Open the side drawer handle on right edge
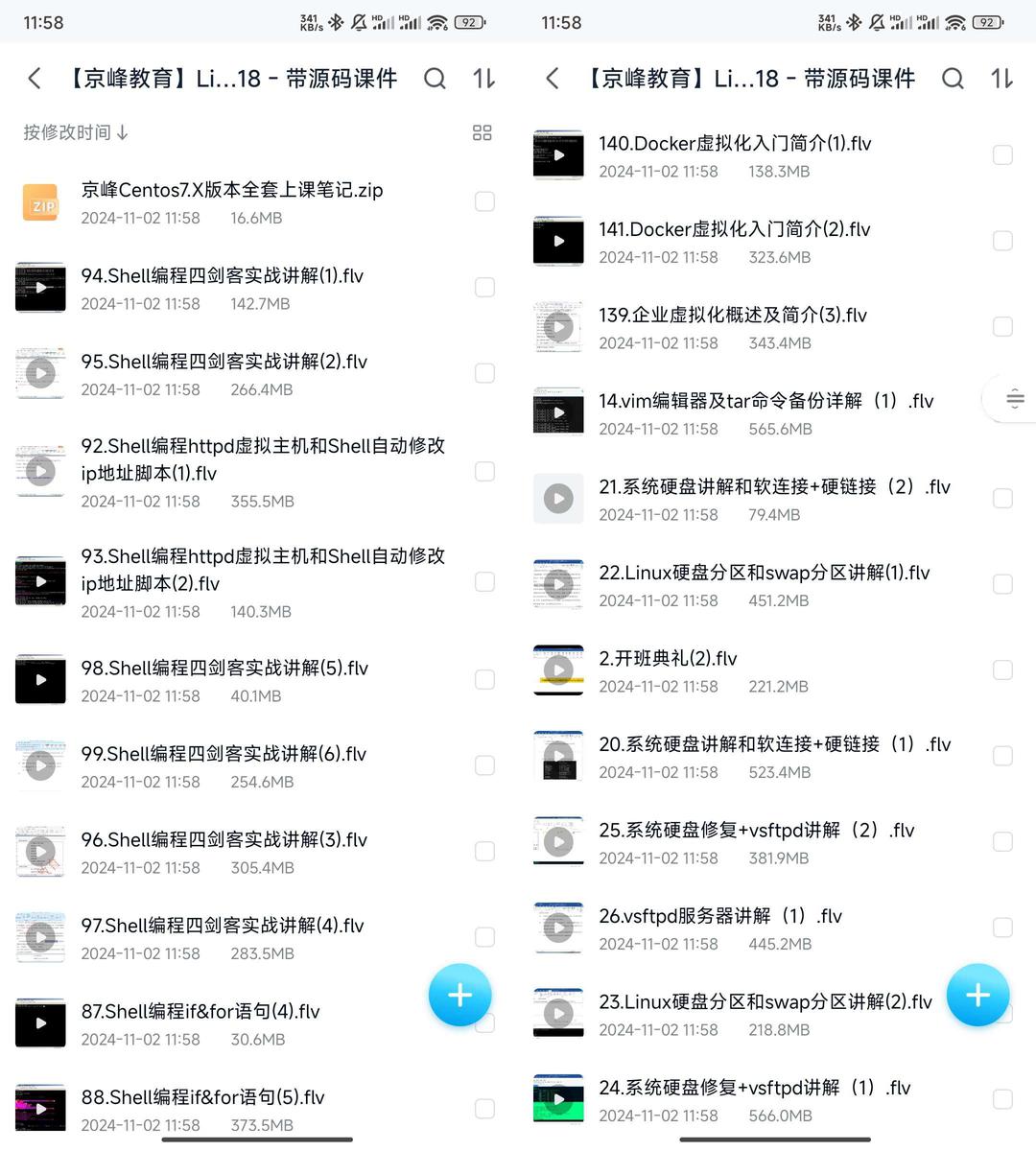This screenshot has width=1036, height=1151. click(x=1014, y=399)
